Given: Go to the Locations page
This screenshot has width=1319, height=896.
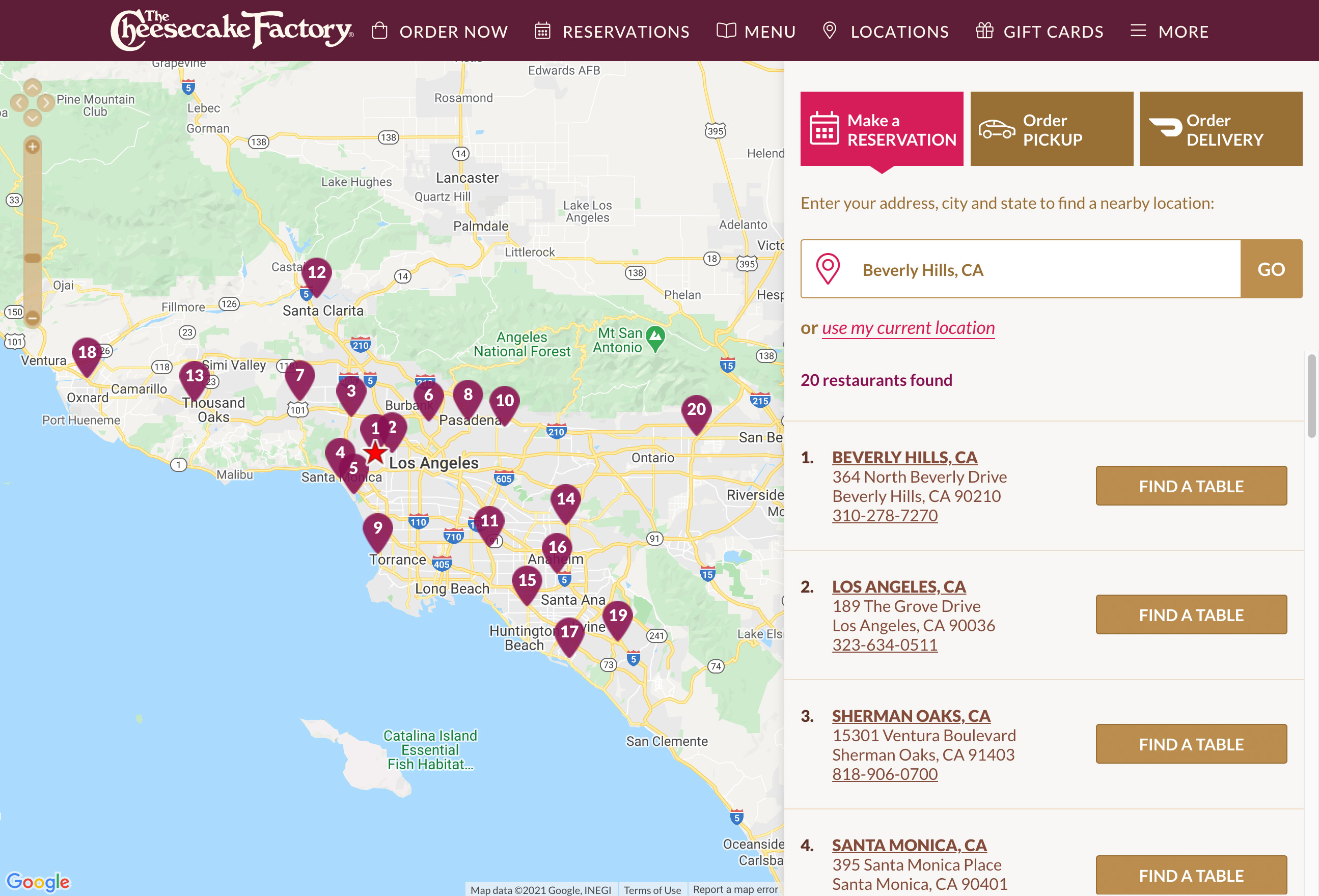Looking at the screenshot, I should point(886,31).
